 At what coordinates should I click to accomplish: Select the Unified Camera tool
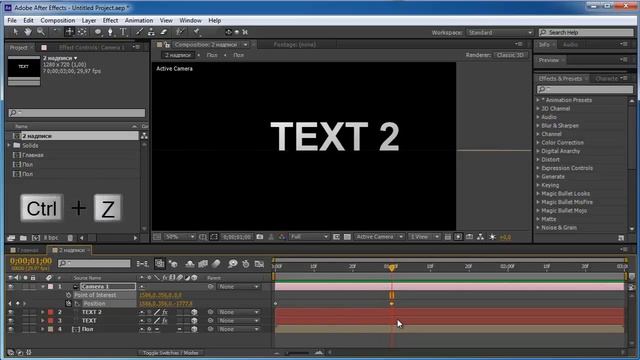[69, 32]
